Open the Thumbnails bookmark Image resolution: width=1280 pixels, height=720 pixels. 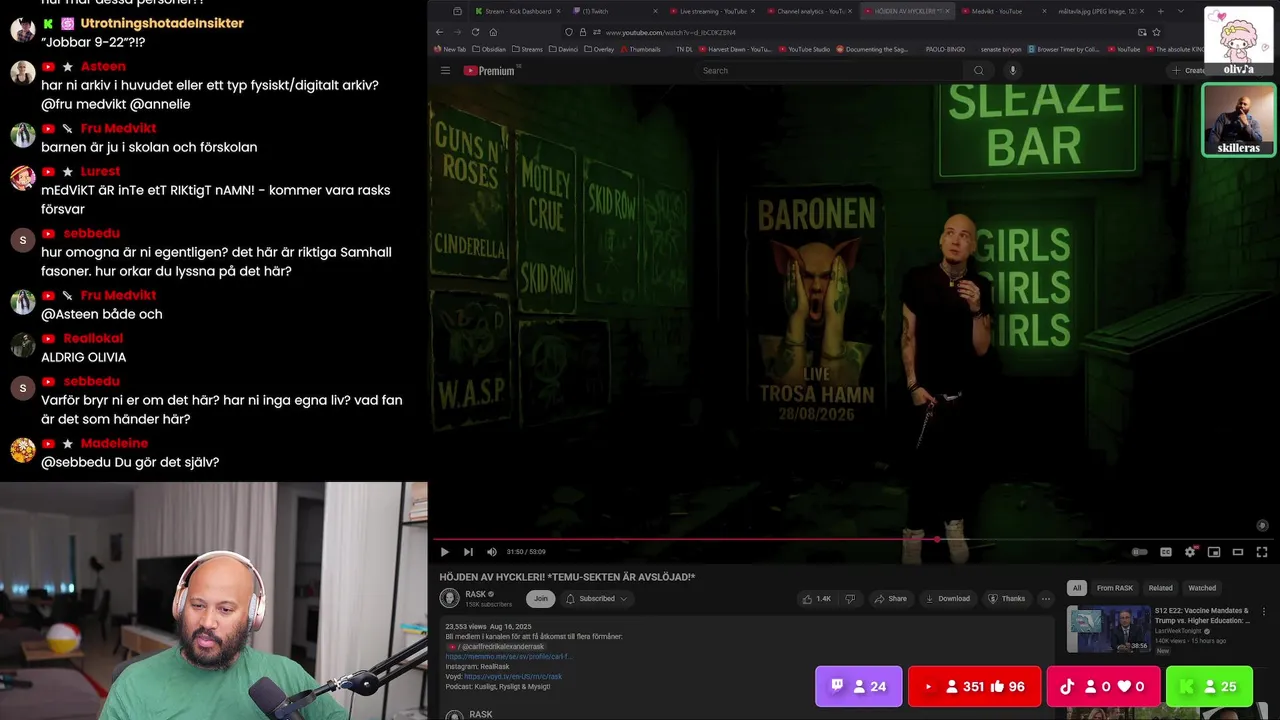[640, 49]
